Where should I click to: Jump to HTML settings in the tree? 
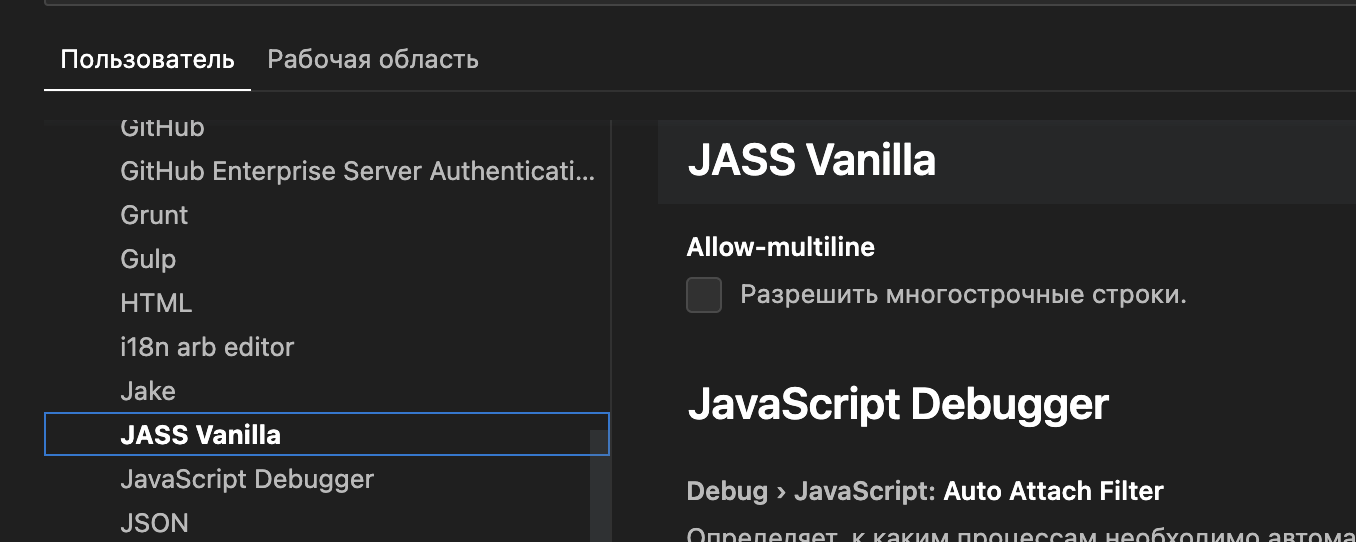tap(156, 303)
